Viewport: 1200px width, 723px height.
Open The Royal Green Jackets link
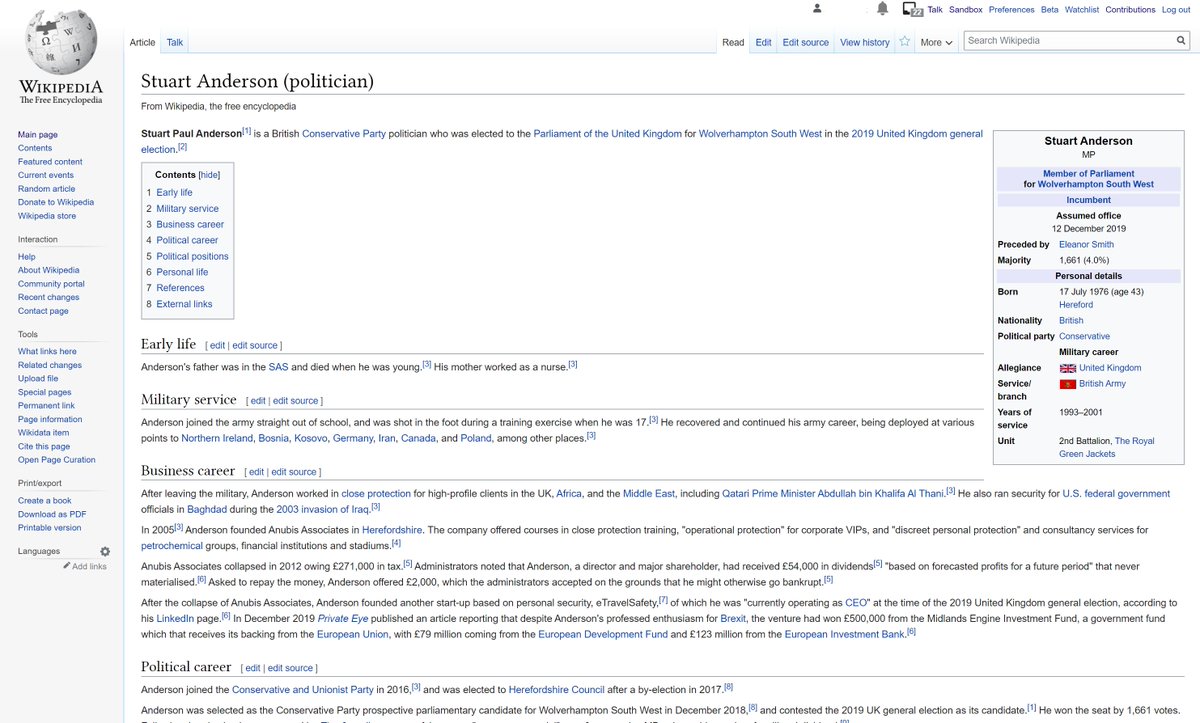(x=1106, y=447)
